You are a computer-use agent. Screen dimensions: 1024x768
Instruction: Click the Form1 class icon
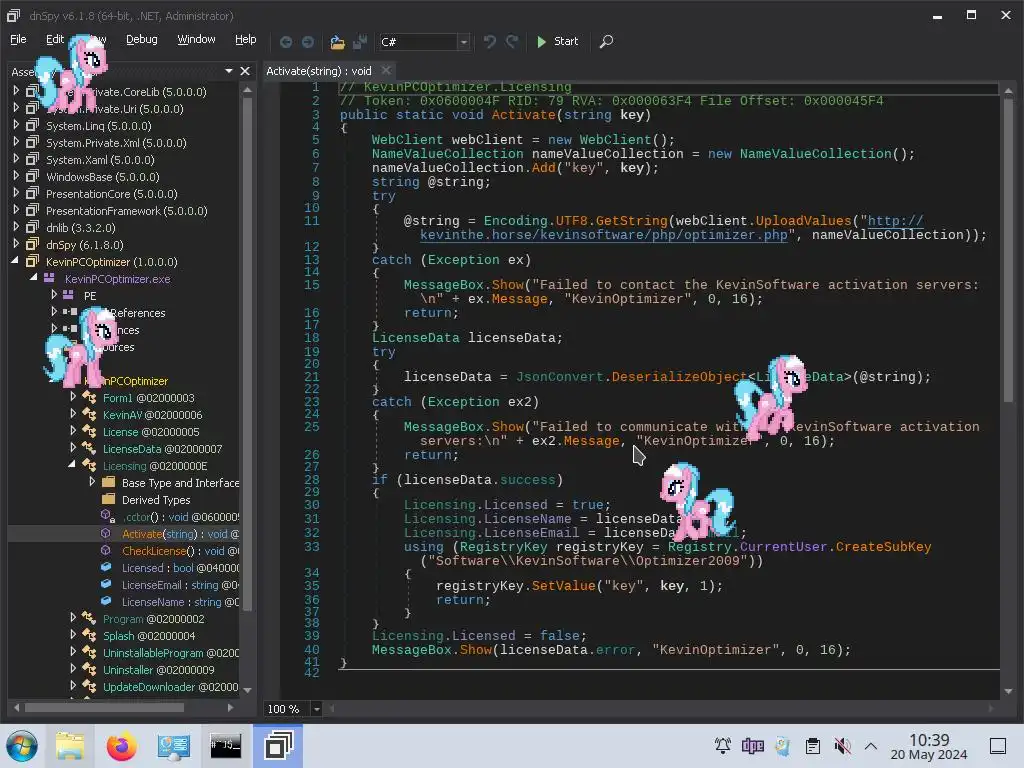coord(89,397)
